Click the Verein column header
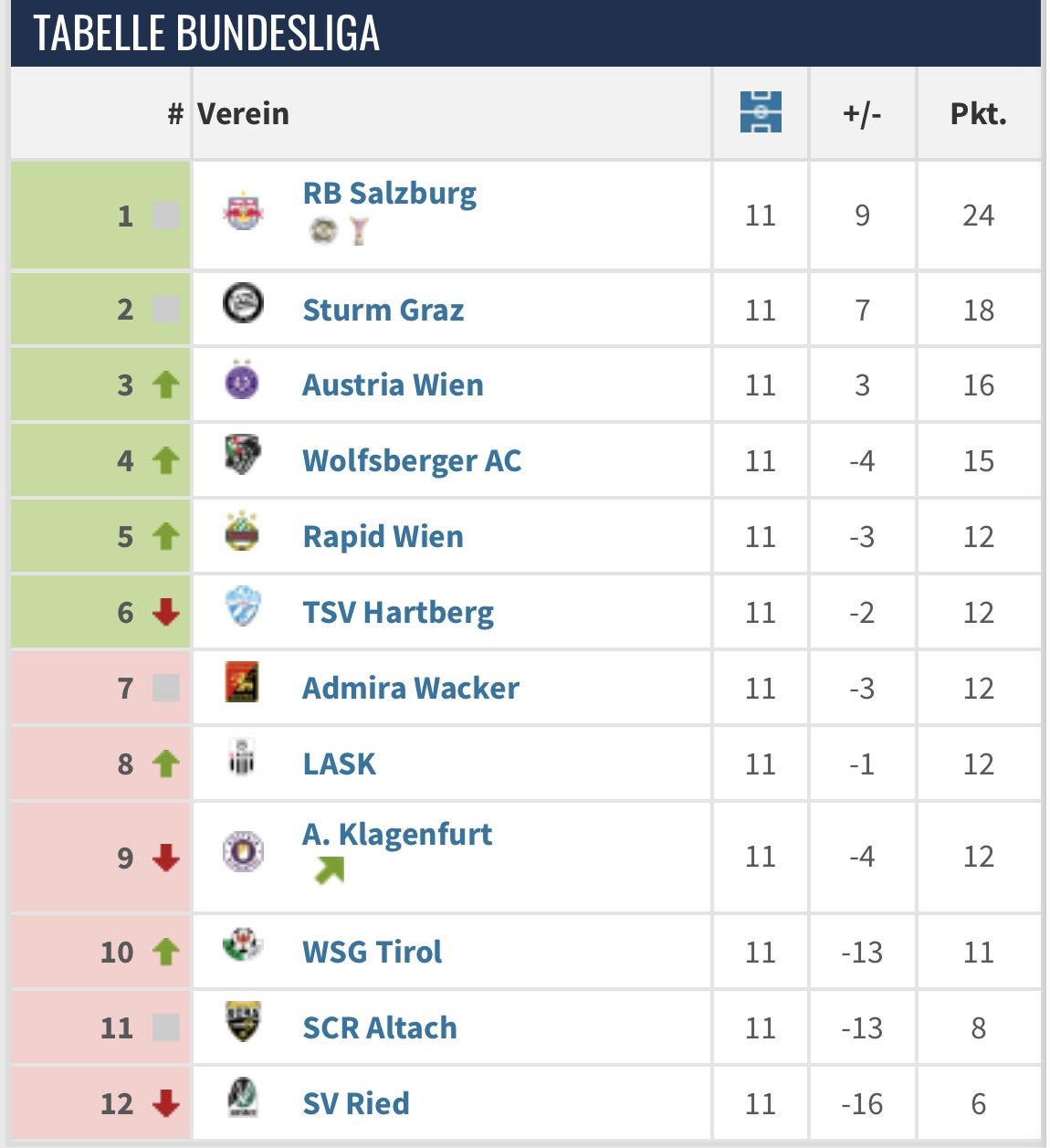Image resolution: width=1050 pixels, height=1148 pixels. pyautogui.click(x=243, y=113)
